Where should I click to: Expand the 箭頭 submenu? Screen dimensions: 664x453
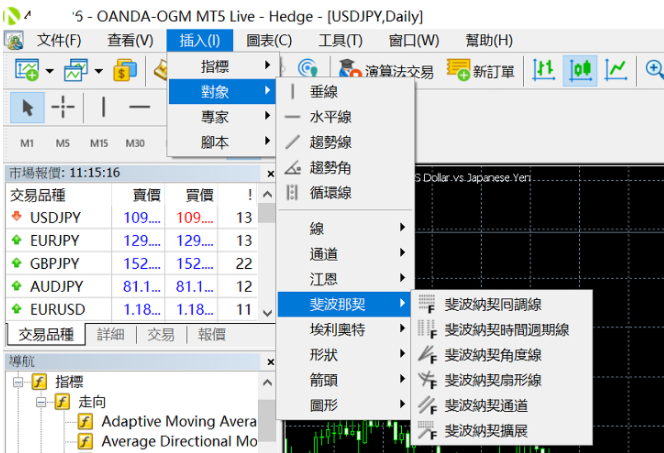(x=345, y=379)
